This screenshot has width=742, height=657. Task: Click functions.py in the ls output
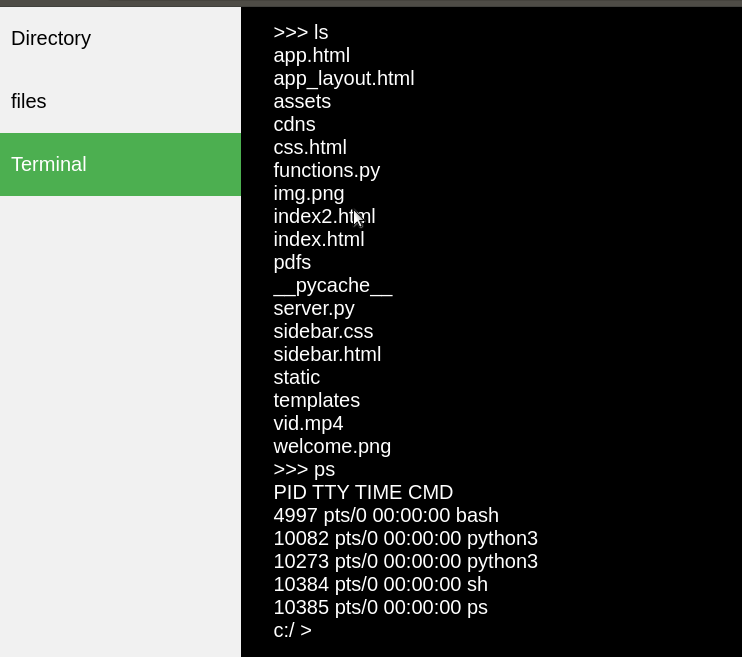coord(327,171)
